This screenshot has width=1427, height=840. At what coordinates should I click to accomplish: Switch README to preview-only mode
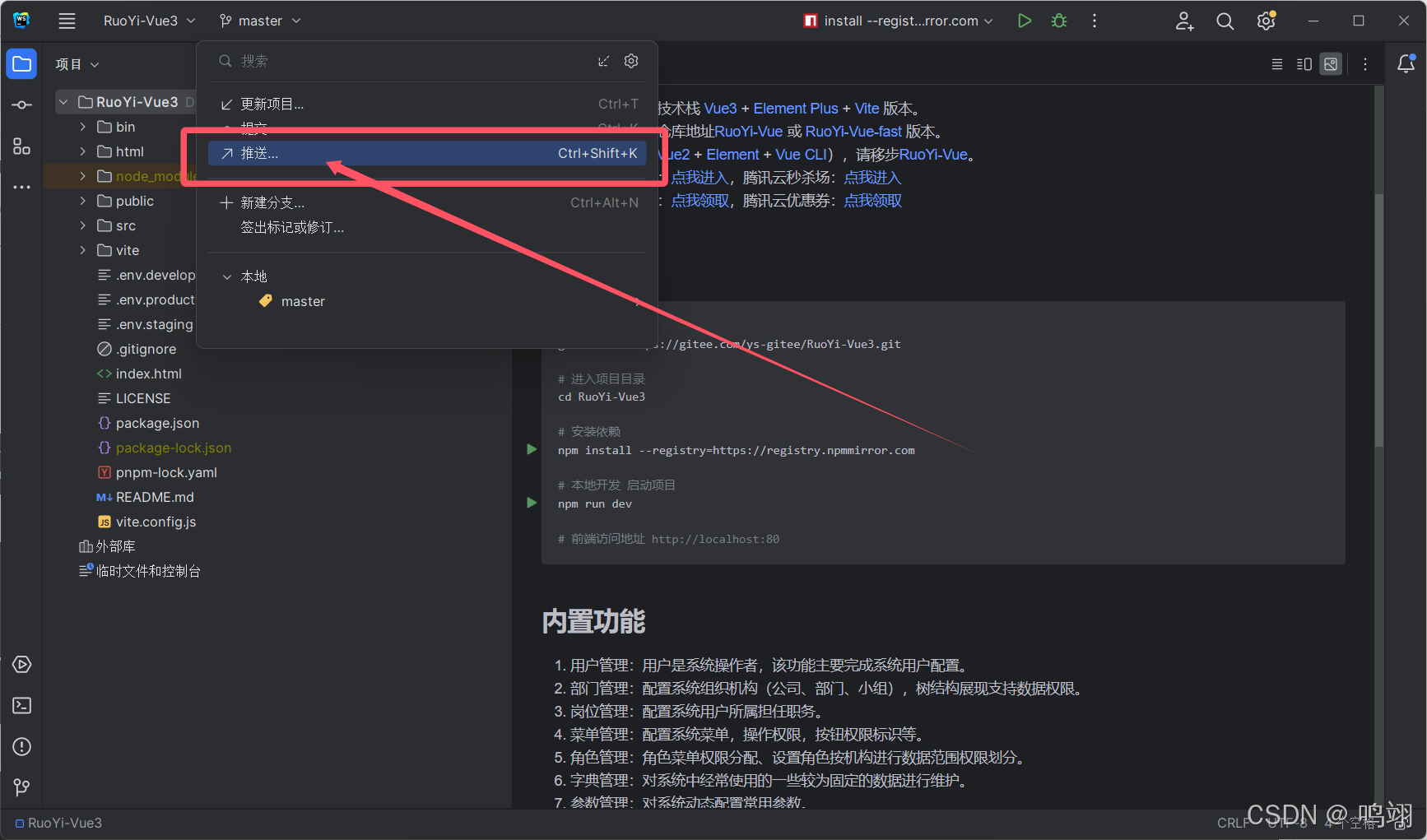coord(1331,63)
